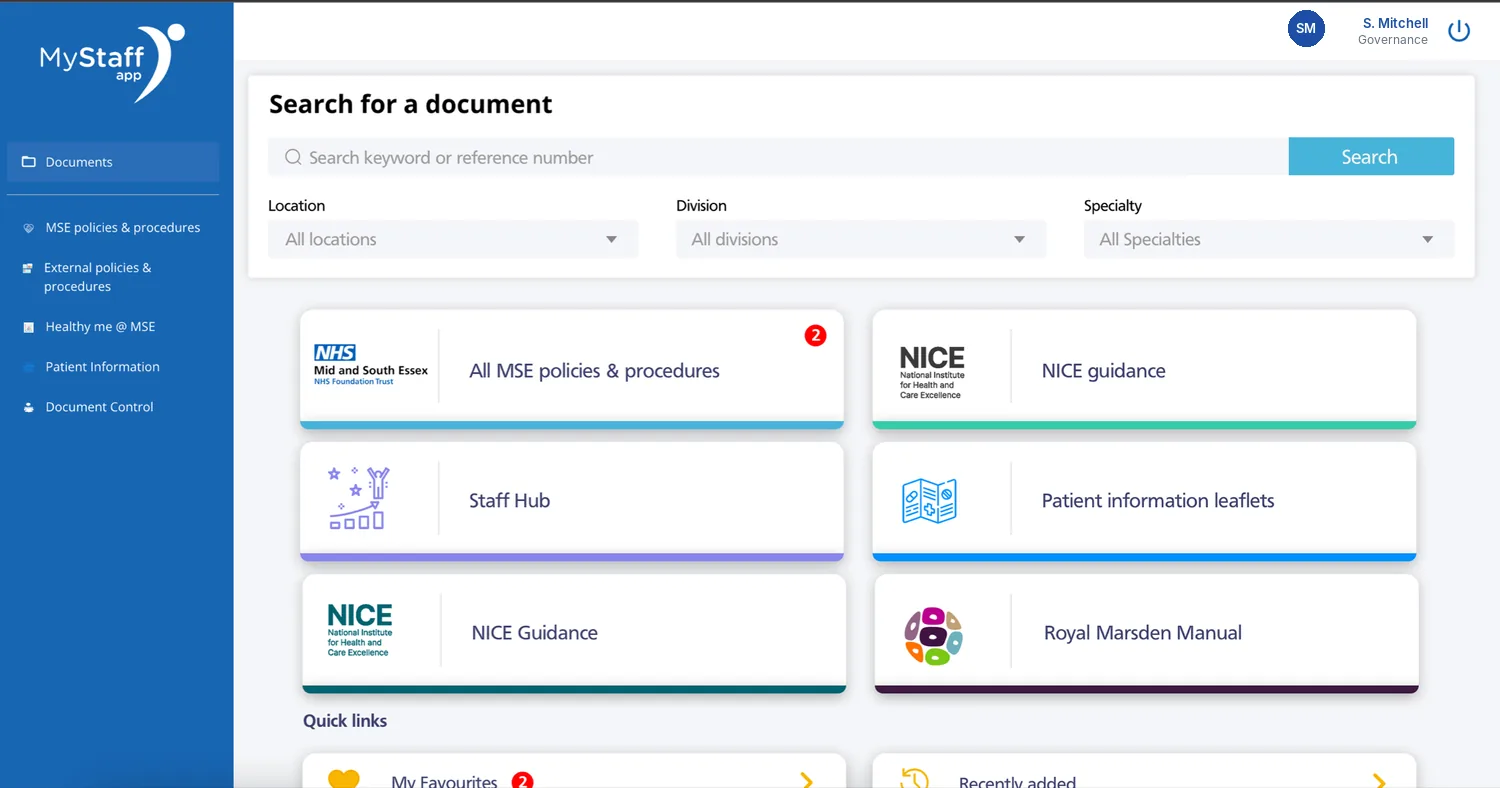
Task: Click the Staff Hub growth chart icon
Action: pos(358,497)
